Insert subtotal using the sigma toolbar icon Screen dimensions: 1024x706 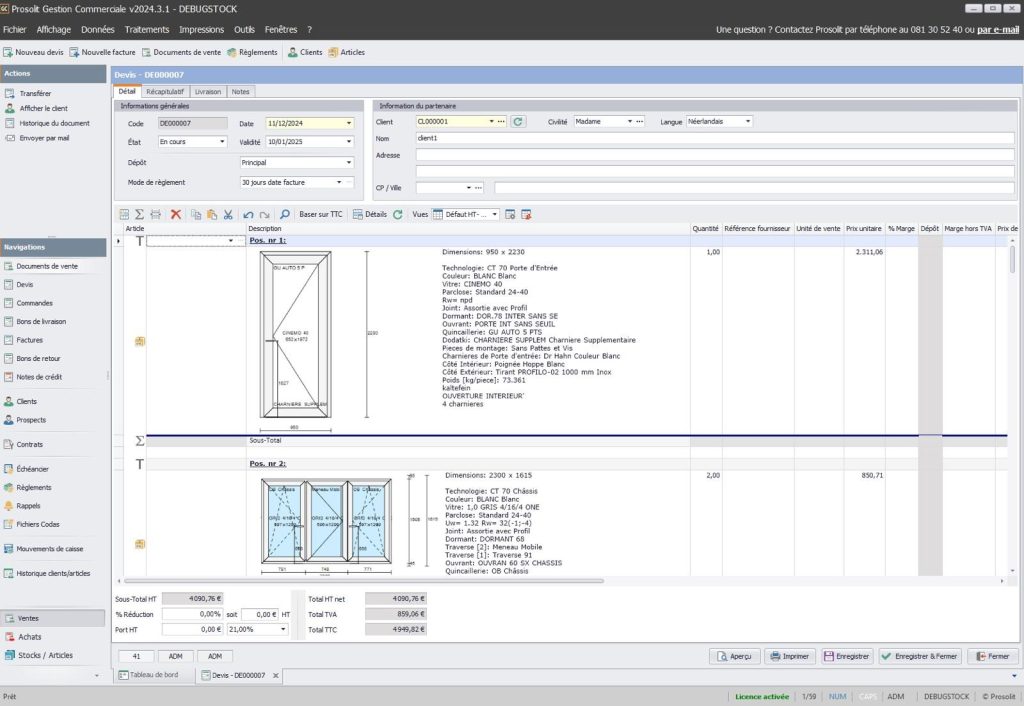[139, 214]
